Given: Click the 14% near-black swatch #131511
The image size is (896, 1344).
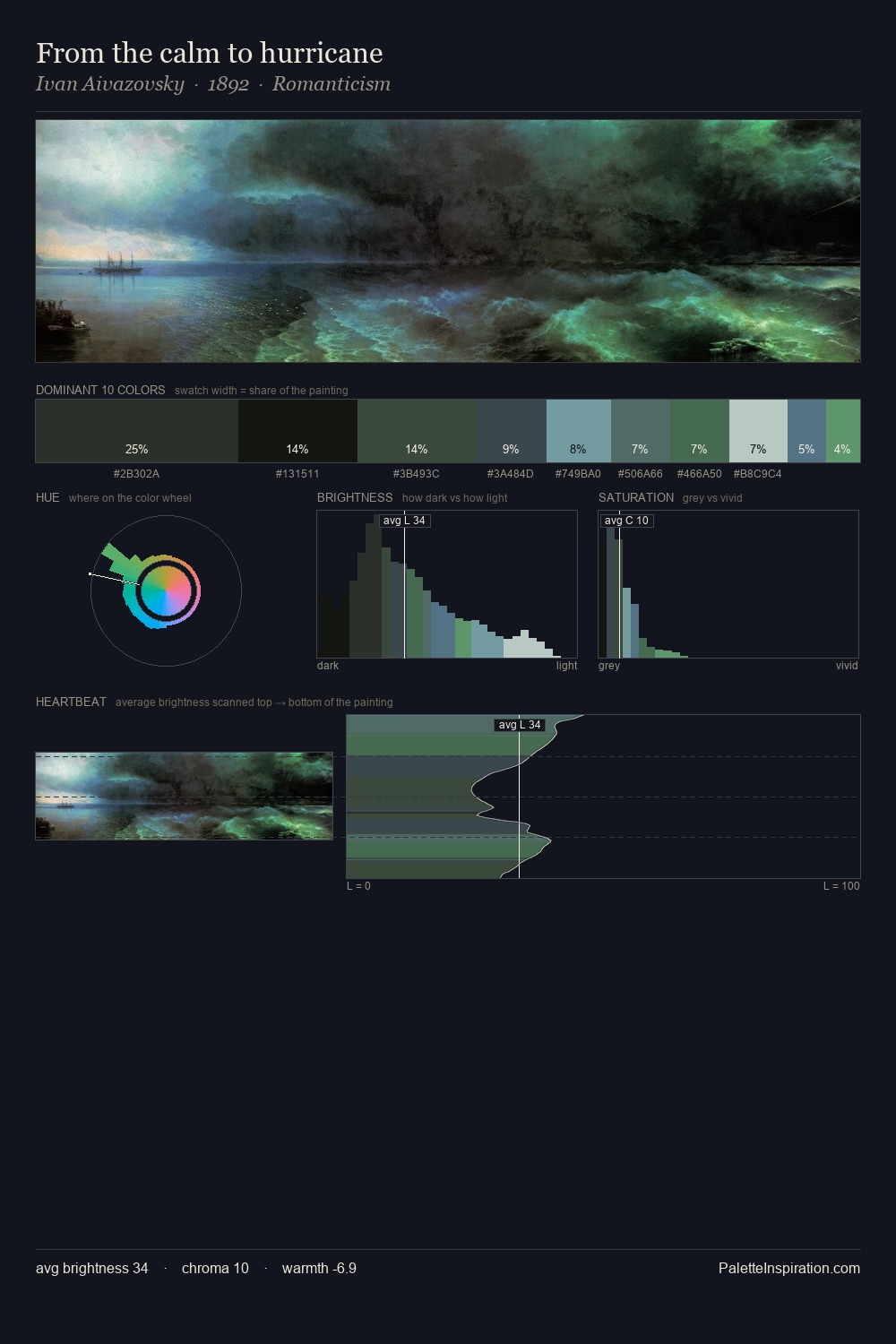Looking at the screenshot, I should click(x=297, y=431).
